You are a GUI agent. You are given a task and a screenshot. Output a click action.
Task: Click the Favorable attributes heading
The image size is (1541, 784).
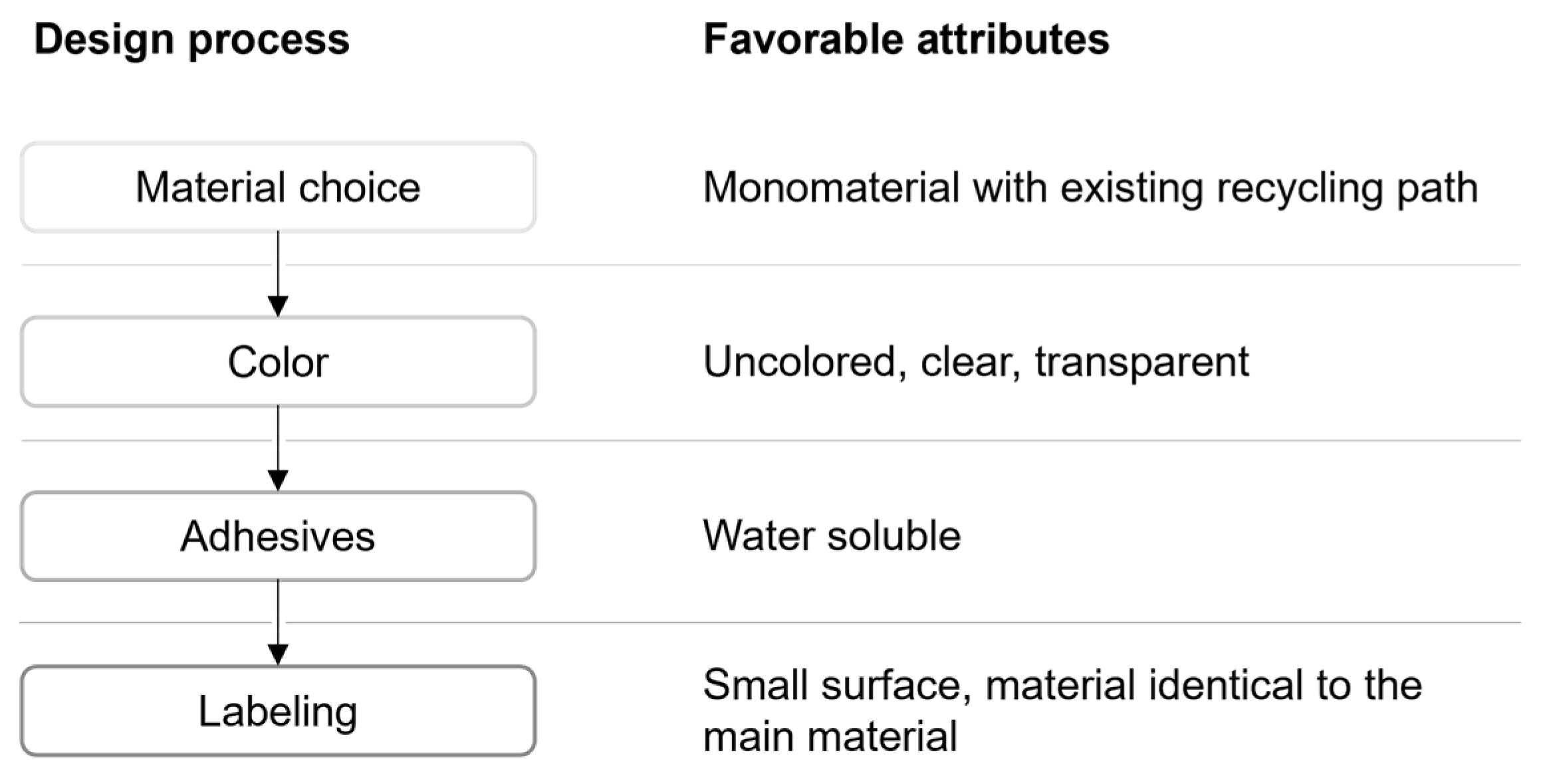(906, 39)
